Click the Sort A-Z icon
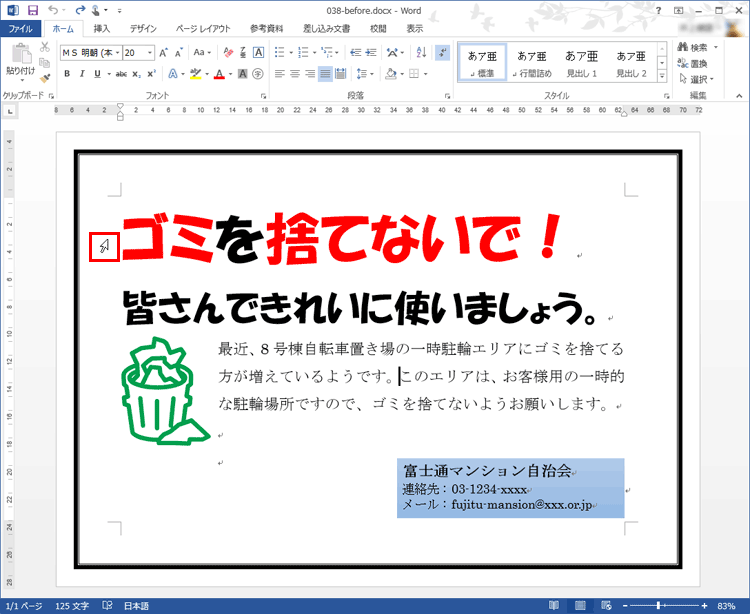Screen dimensions: 750x614 pyautogui.click(x=421, y=53)
